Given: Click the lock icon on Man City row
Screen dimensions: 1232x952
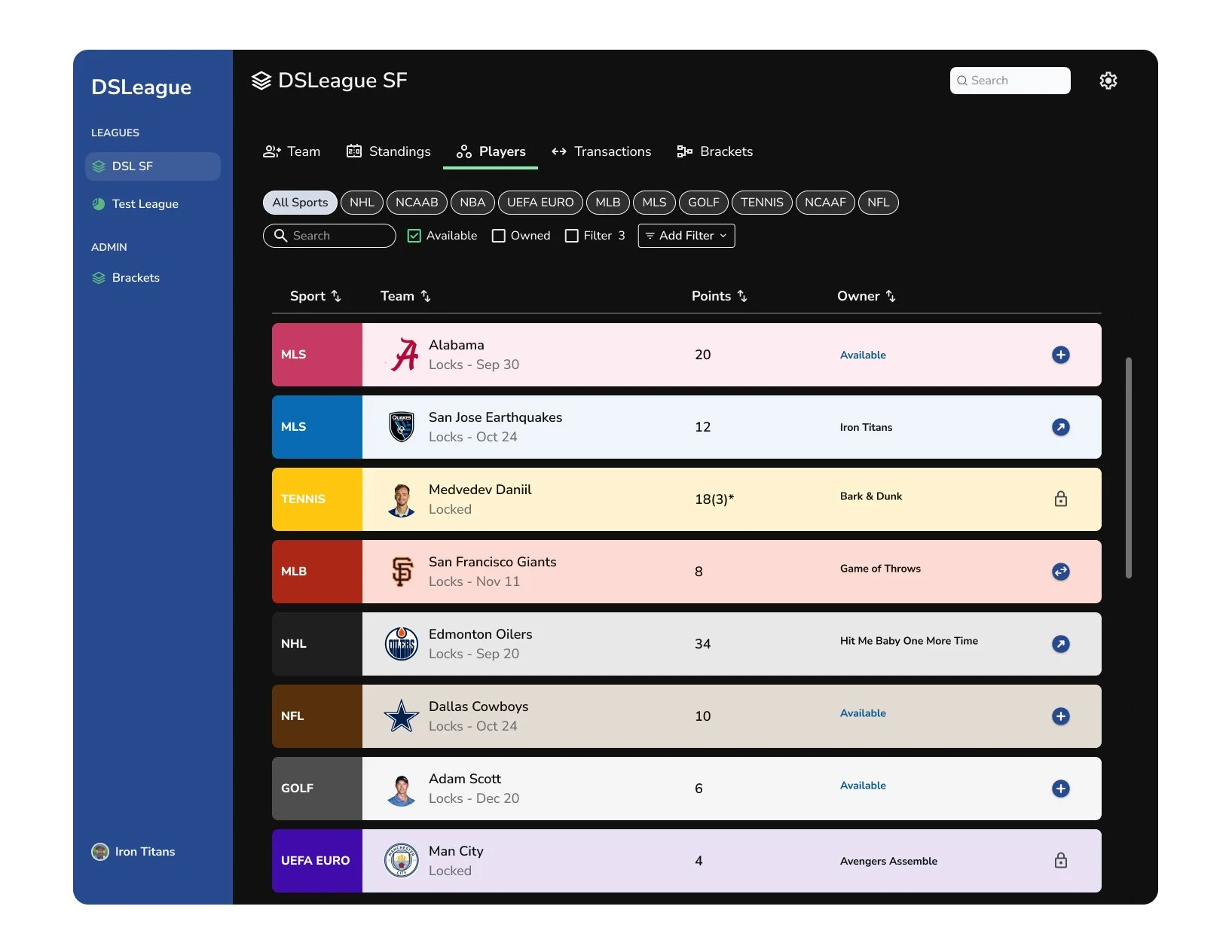Looking at the screenshot, I should (x=1060, y=860).
